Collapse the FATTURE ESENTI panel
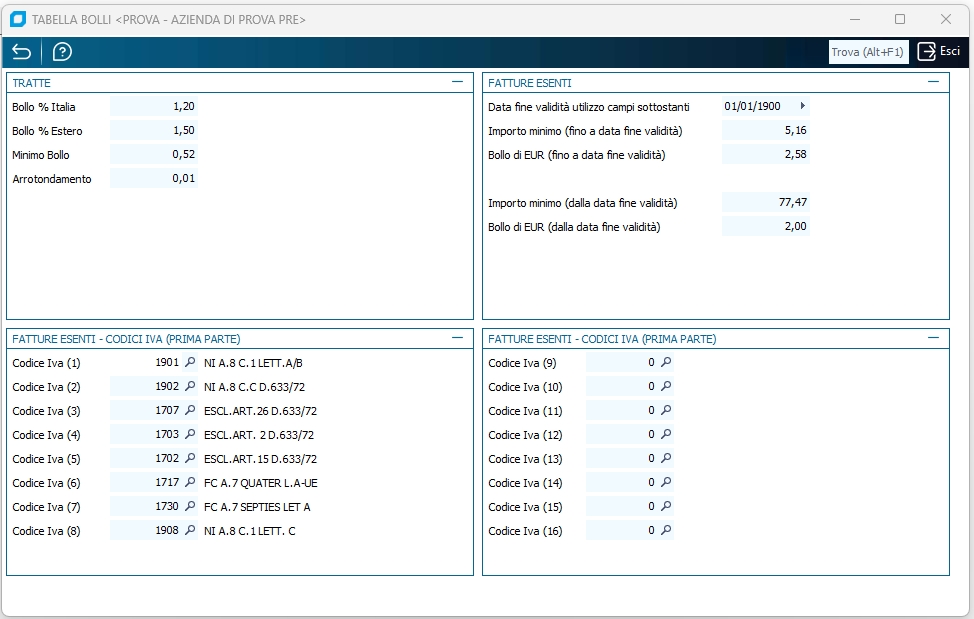Screen dimensions: 974x619 click(933, 82)
